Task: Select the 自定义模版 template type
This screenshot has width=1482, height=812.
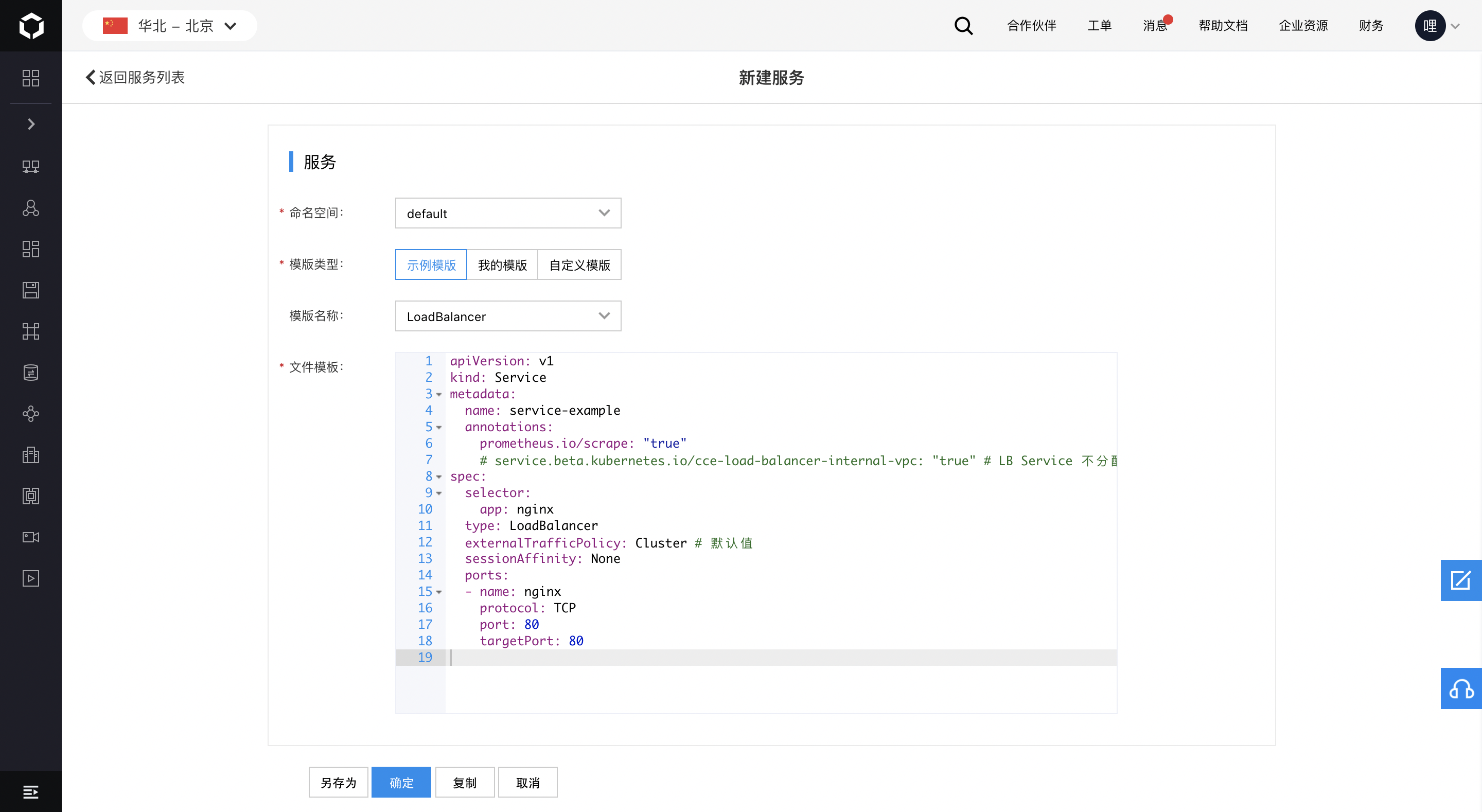Action: pos(579,264)
